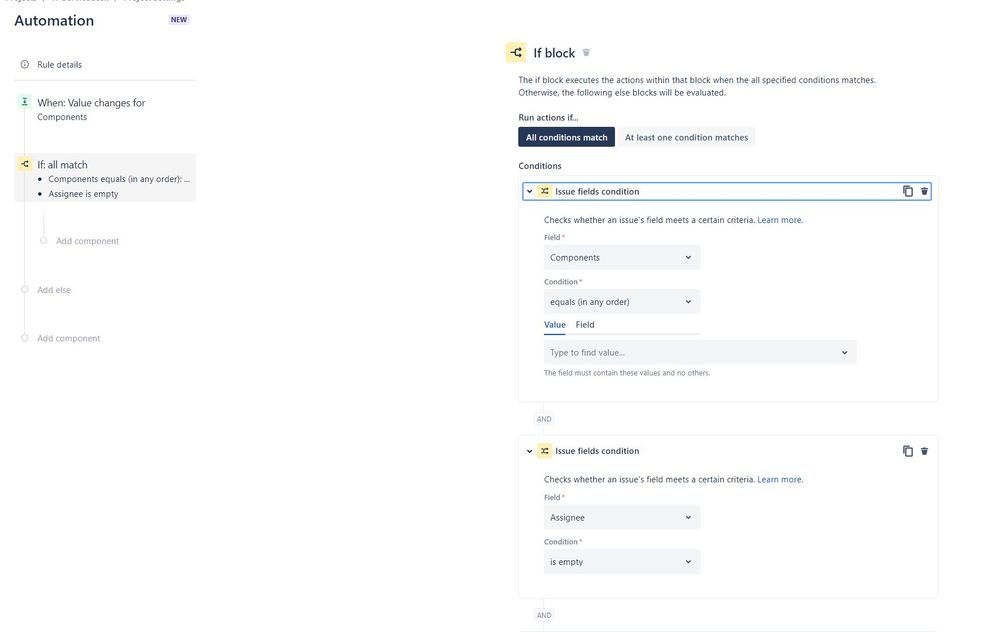Duplicate the Components issue fields condition
This screenshot has width=999, height=632.
(x=908, y=191)
